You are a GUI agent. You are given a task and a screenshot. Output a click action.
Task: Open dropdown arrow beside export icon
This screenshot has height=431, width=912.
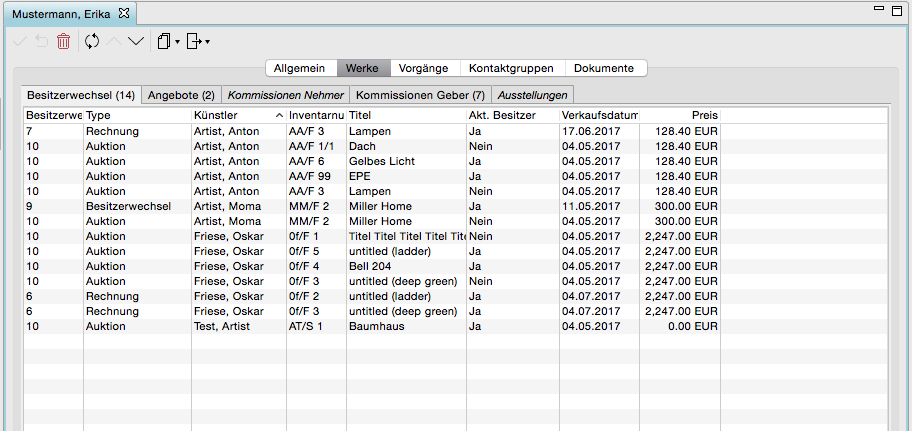(x=208, y=42)
